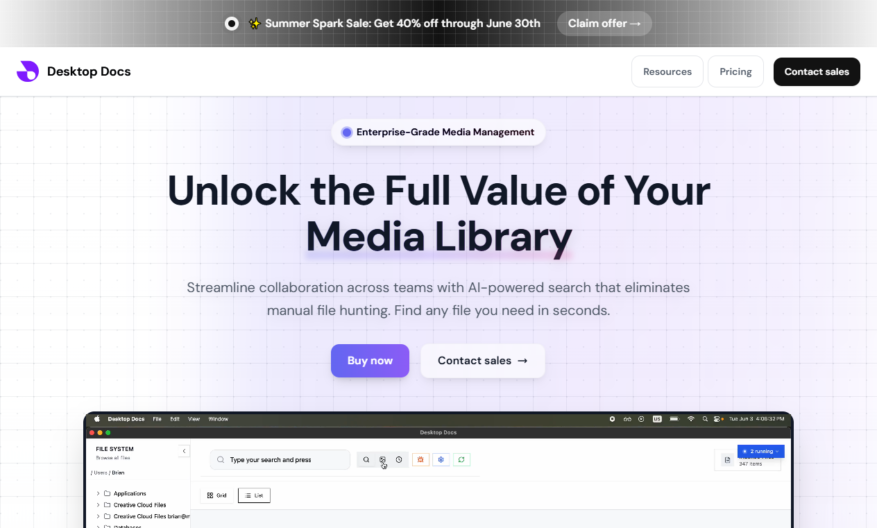Click the magnifier inside the search field
Image resolution: width=877 pixels, height=528 pixels.
pyautogui.click(x=220, y=460)
